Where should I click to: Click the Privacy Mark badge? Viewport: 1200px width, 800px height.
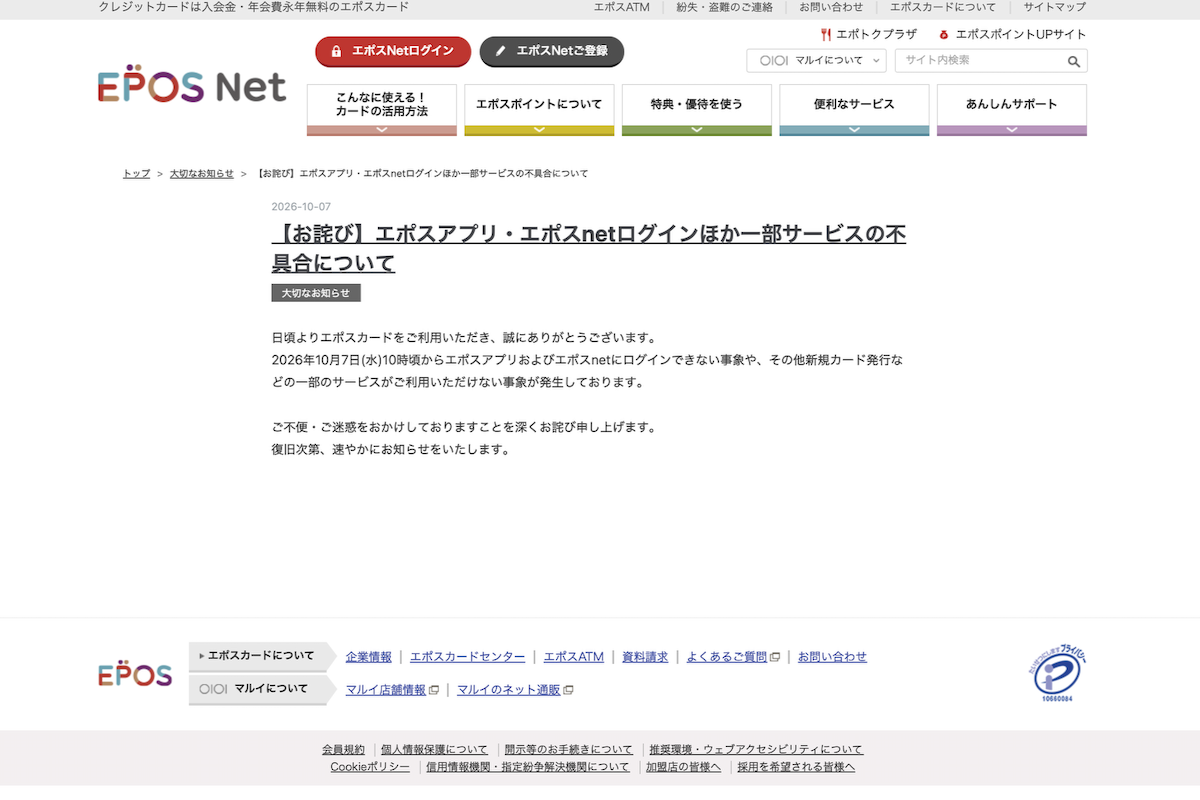(x=1058, y=675)
